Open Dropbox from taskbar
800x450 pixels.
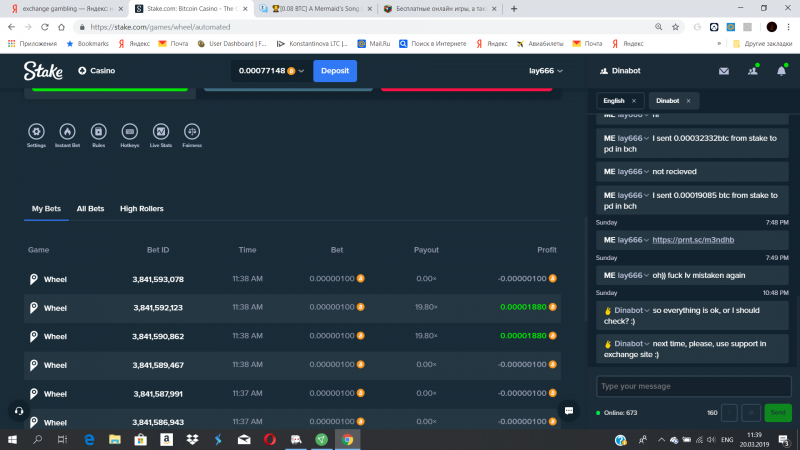point(192,439)
